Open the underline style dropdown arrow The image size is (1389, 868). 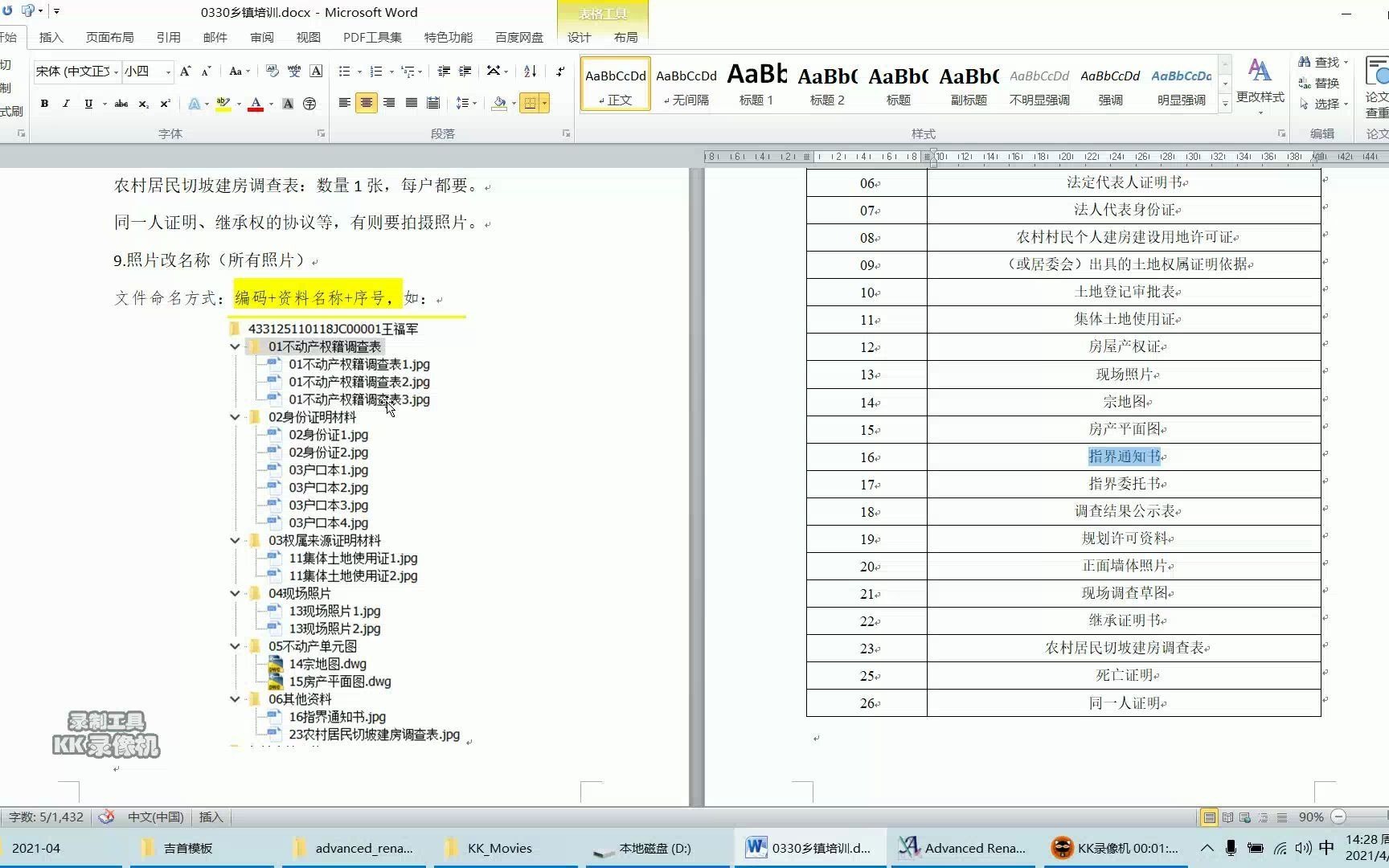point(104,104)
